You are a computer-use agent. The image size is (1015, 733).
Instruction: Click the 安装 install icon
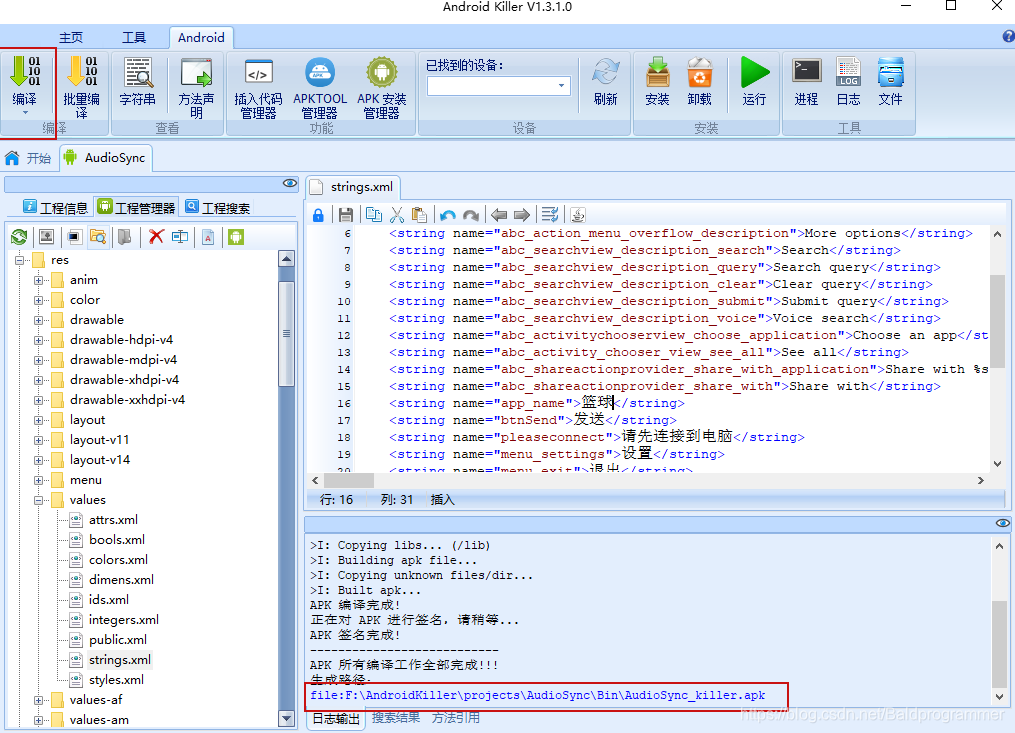click(658, 72)
